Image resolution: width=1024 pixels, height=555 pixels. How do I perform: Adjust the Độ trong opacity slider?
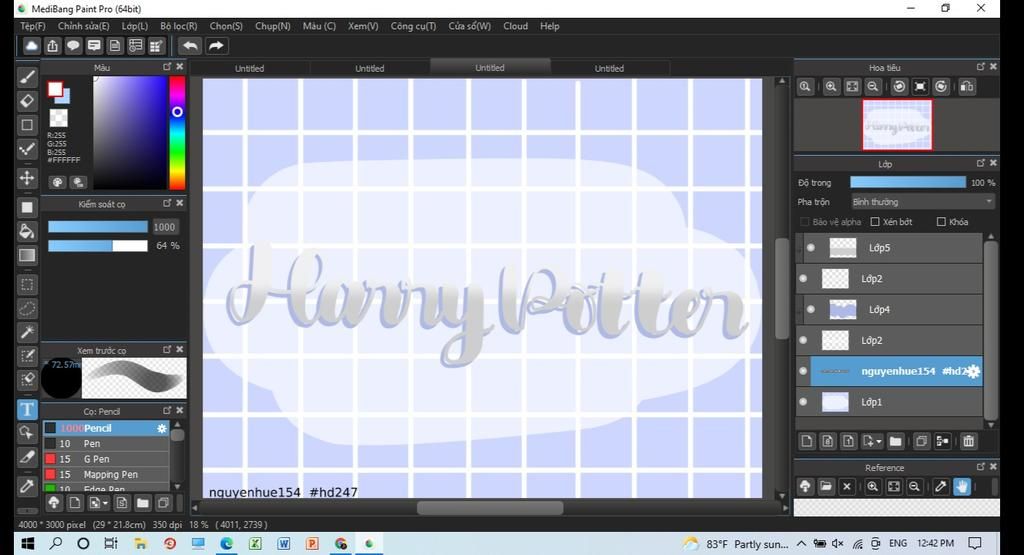(x=908, y=183)
